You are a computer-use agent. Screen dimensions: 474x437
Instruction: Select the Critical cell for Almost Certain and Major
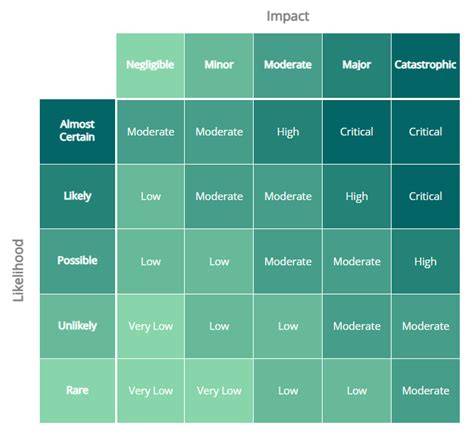tap(357, 132)
